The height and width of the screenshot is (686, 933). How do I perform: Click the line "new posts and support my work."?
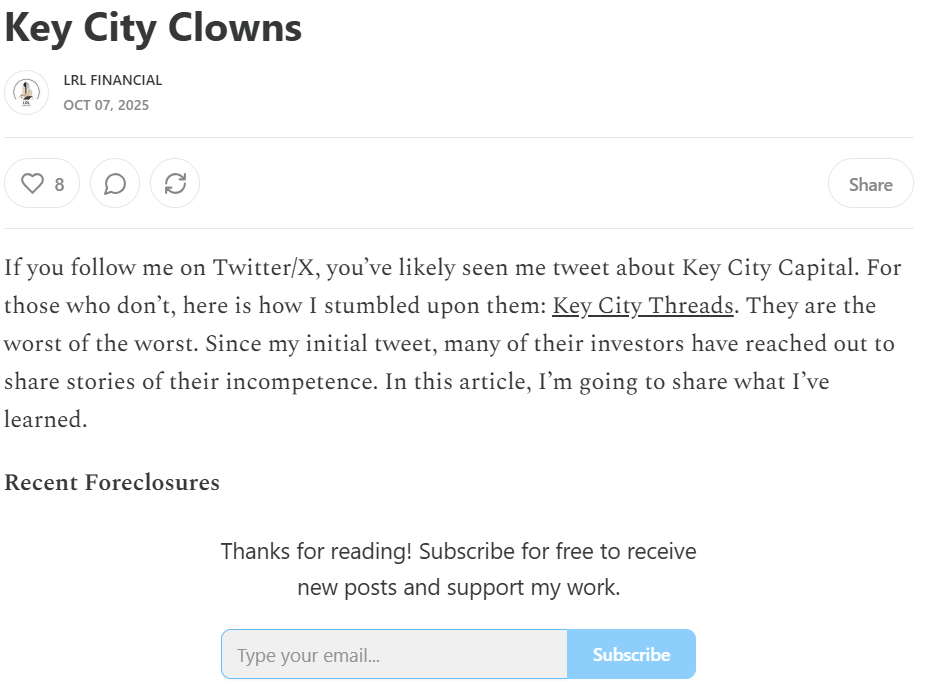[458, 587]
